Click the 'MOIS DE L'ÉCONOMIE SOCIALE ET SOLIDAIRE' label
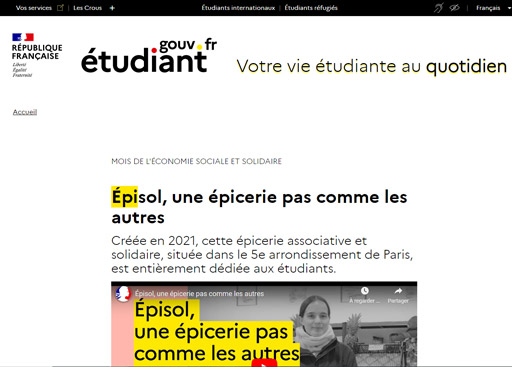This screenshot has width=512, height=367. click(x=196, y=161)
